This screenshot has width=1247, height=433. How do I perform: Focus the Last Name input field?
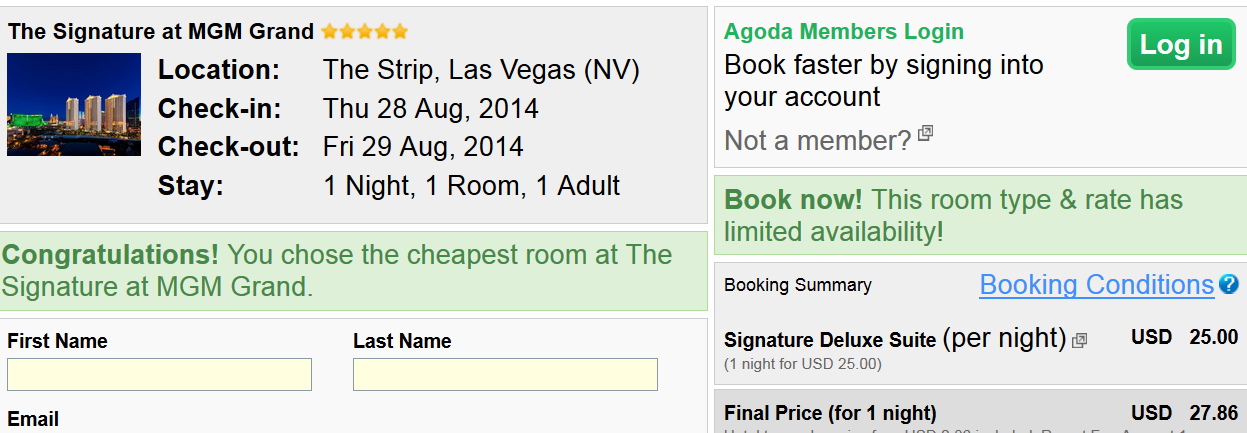point(505,374)
